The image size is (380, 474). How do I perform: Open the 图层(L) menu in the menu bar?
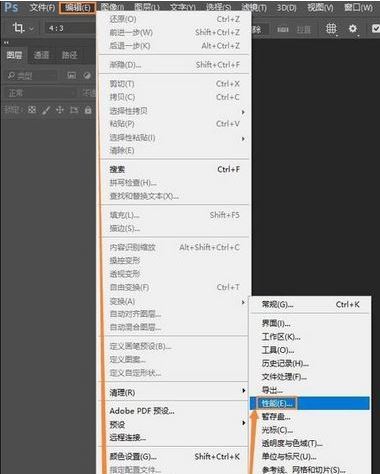point(147,7)
